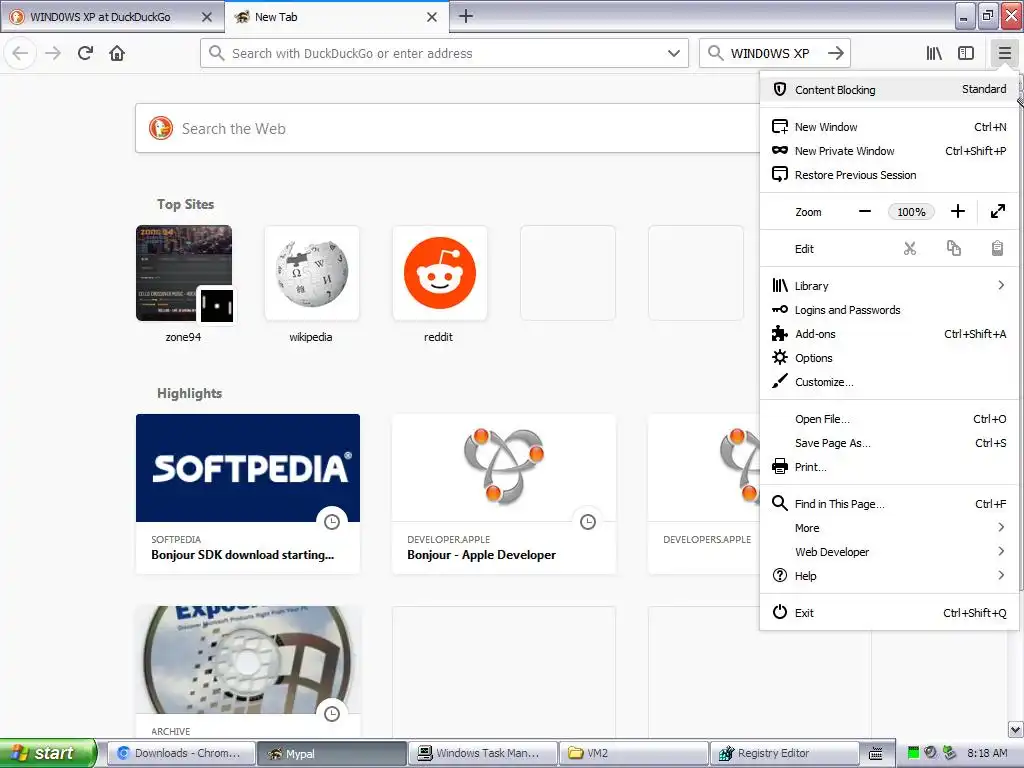1024x768 pixels.
Task: Switch to WINDOWS XP at DuckDuckGo tab
Action: click(x=111, y=17)
